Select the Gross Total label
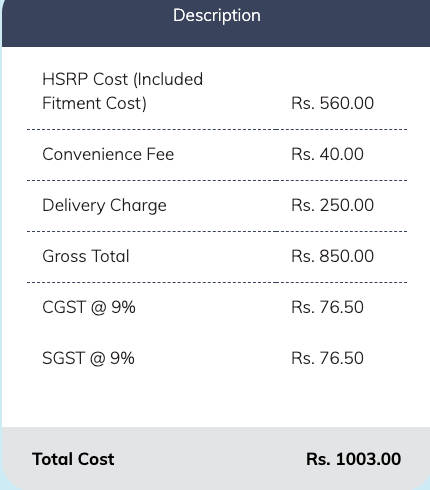This screenshot has width=430, height=490. click(86, 256)
